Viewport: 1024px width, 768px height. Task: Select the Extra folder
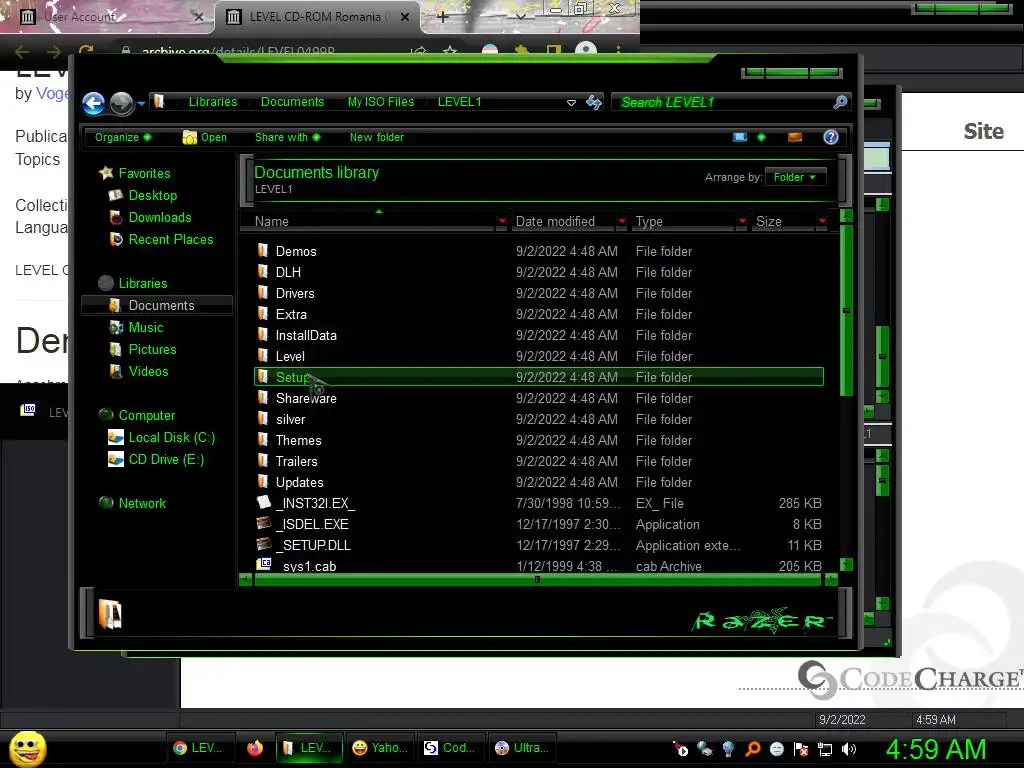pyautogui.click(x=291, y=314)
